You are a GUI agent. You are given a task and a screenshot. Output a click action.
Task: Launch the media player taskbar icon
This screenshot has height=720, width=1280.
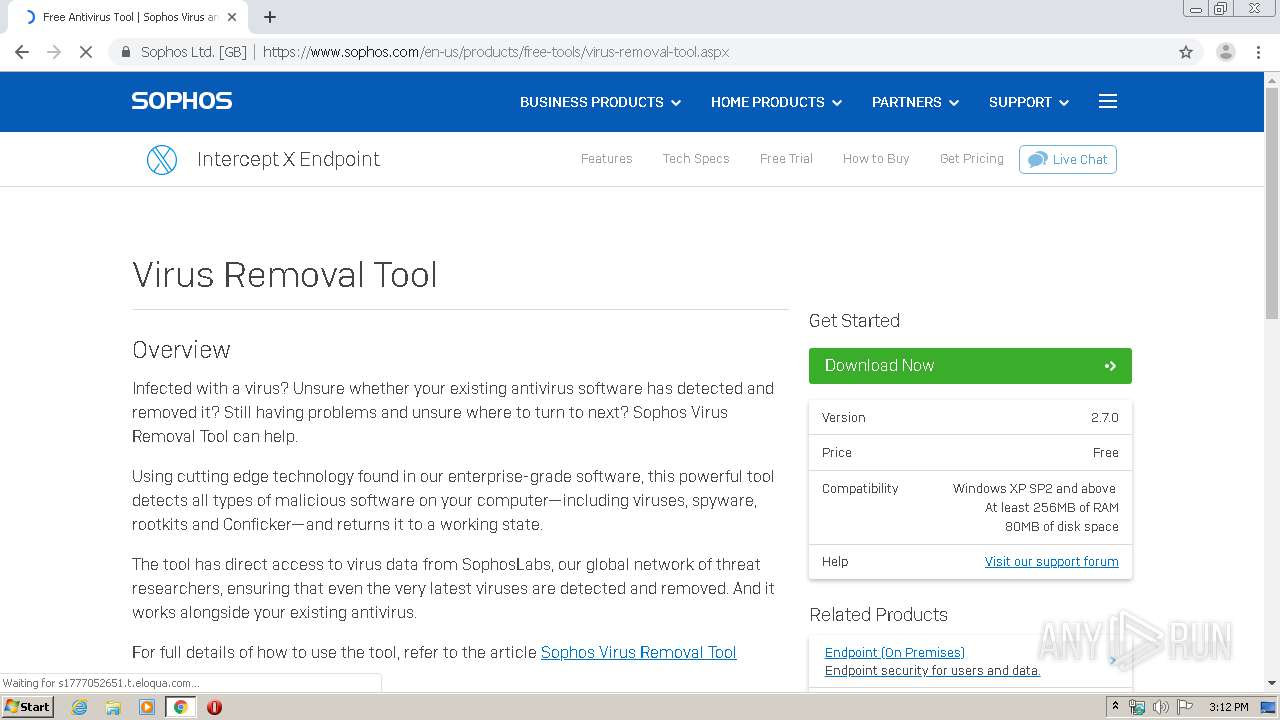pos(147,707)
